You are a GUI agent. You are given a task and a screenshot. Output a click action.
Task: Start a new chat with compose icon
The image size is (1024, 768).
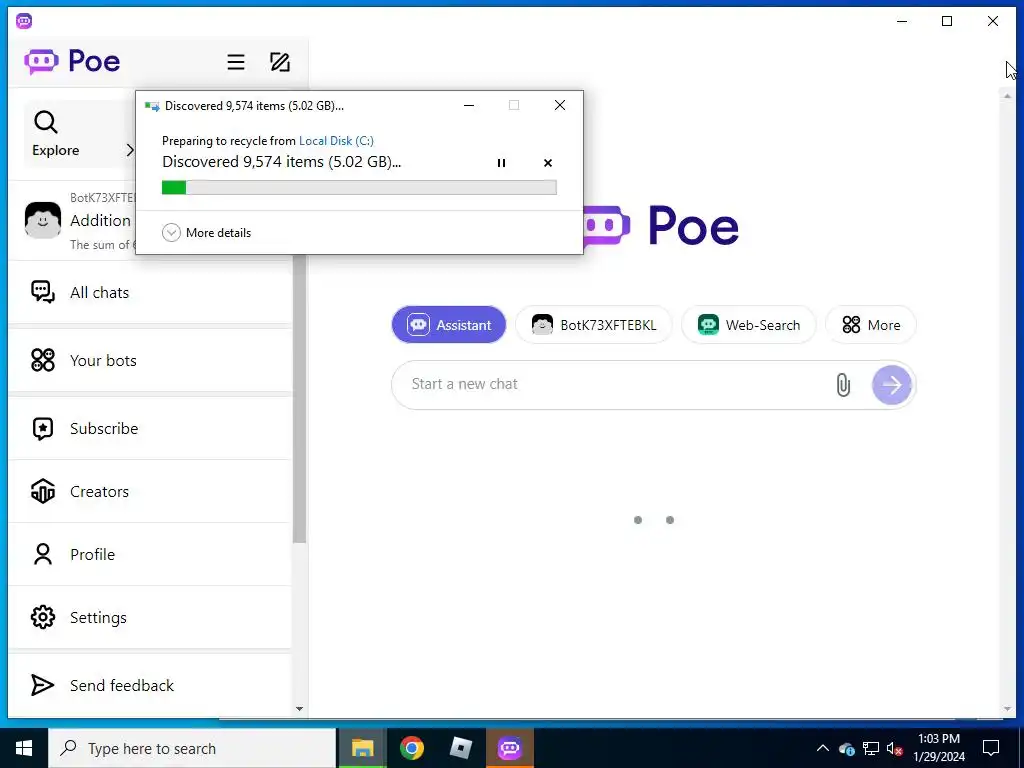coord(280,62)
